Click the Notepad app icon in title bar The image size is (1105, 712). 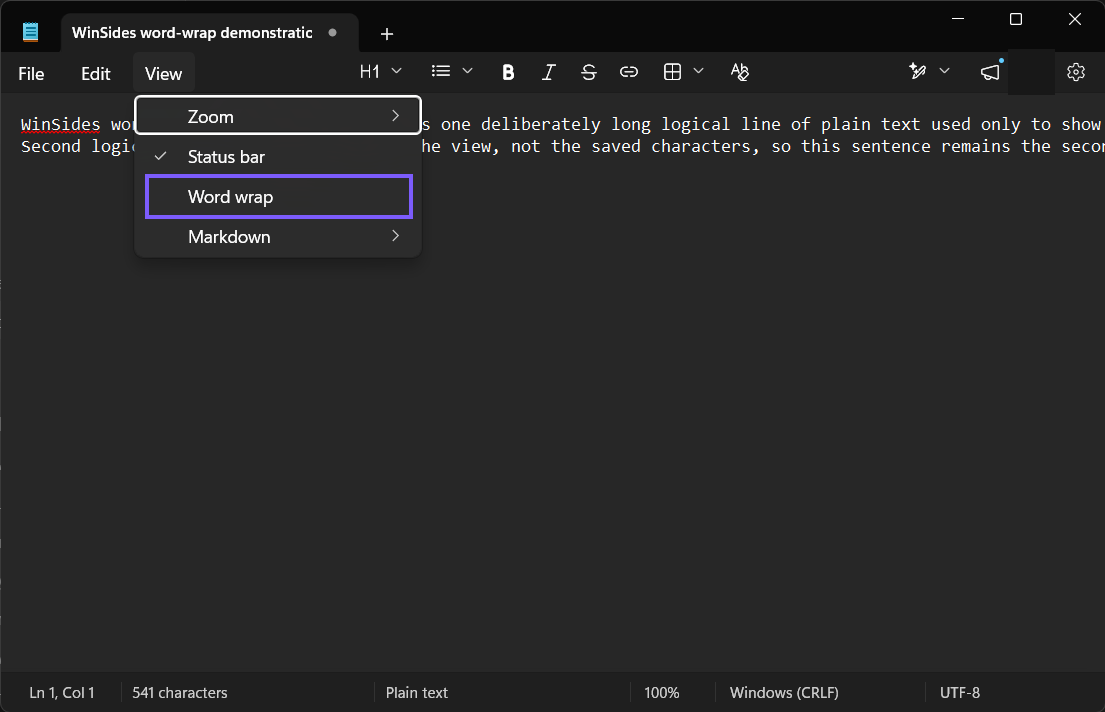pyautogui.click(x=30, y=32)
